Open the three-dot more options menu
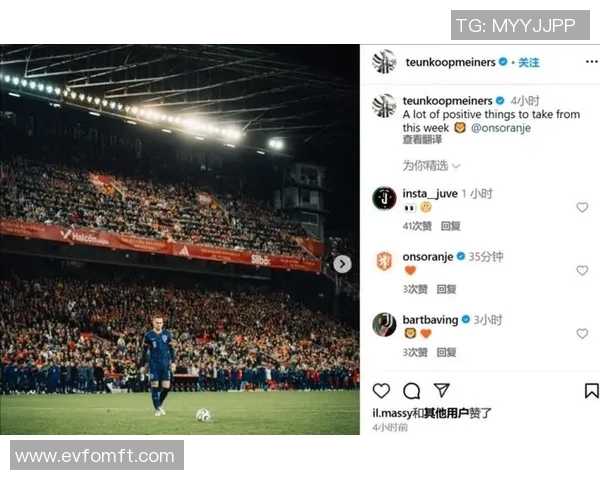The image size is (600, 480). [x=592, y=62]
